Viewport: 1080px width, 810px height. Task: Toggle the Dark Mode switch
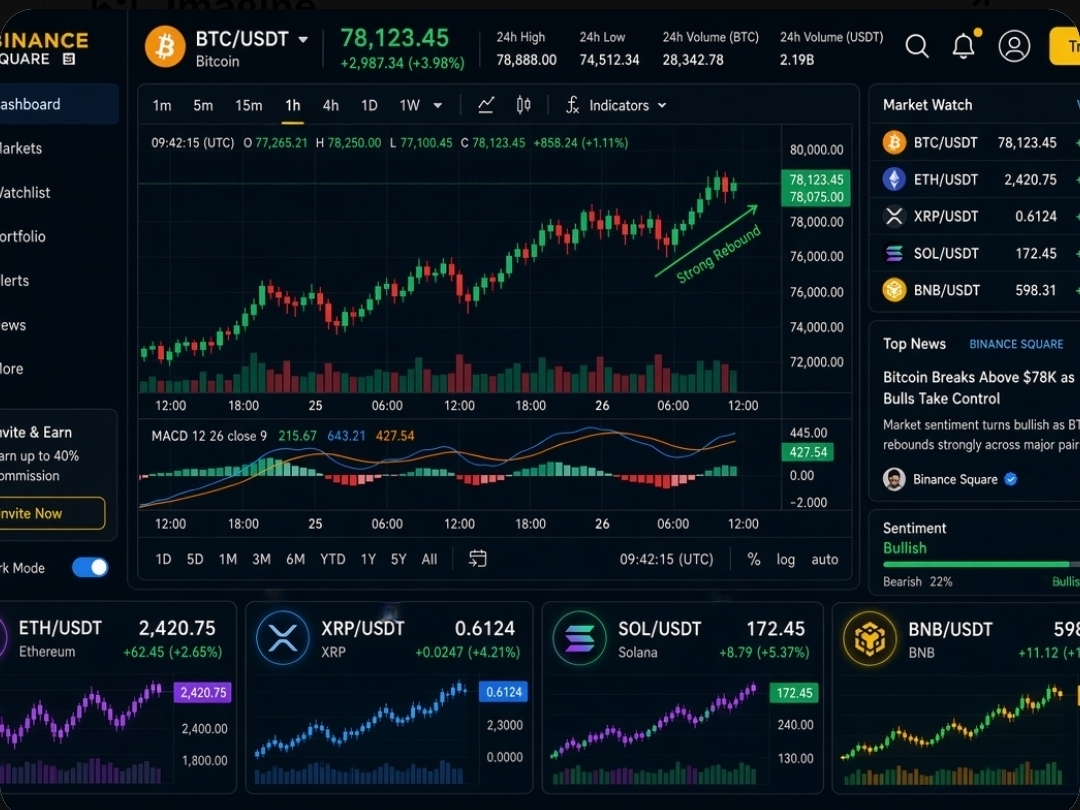(x=90, y=568)
